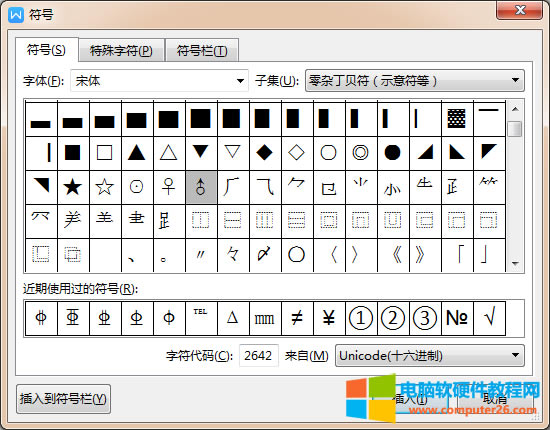Viewport: 550px width, 430px height.
Task: Select the circled dot sun symbol
Action: click(136, 187)
